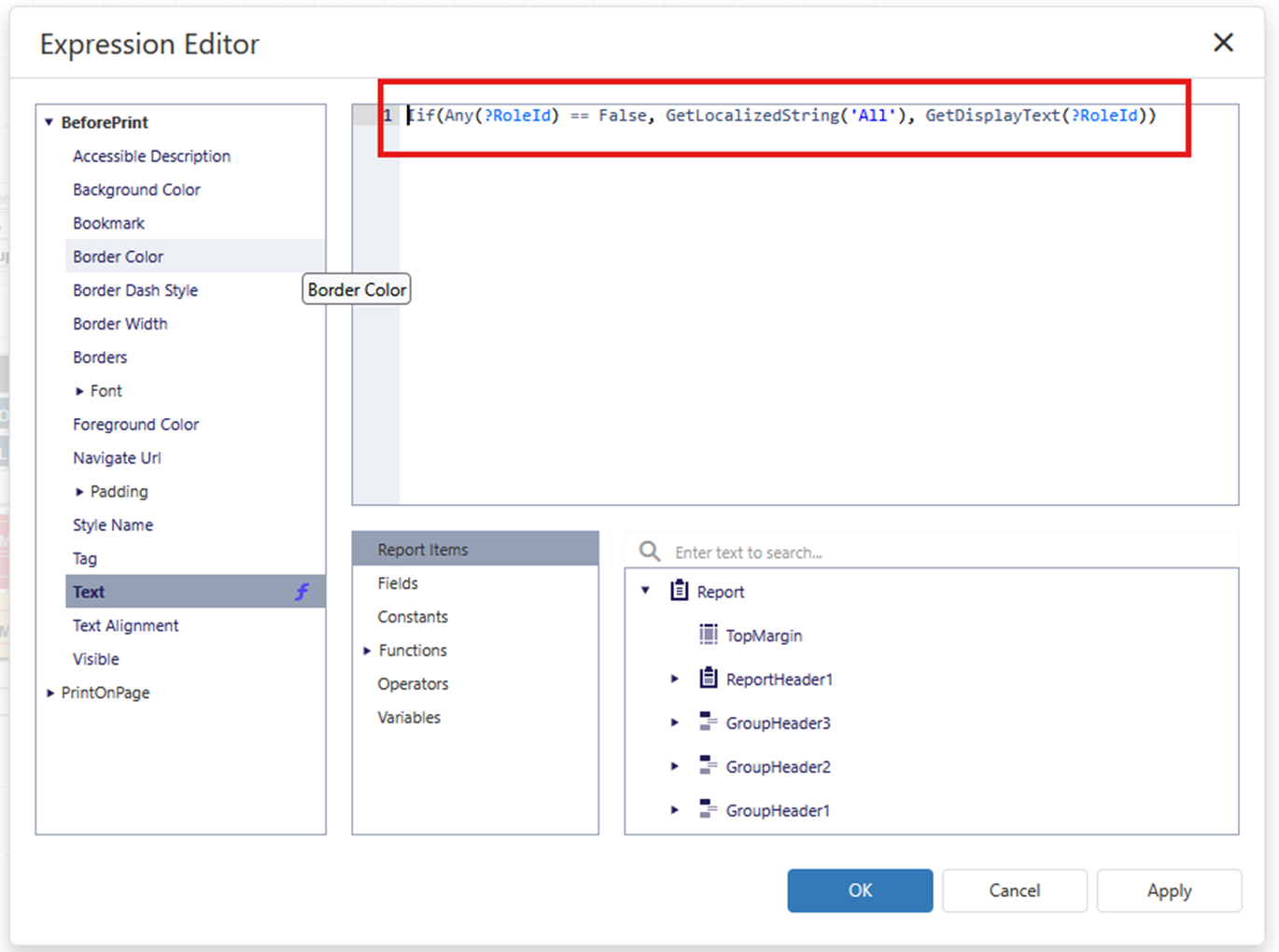Expand the ReportHeader1 tree node
The width and height of the screenshot is (1279, 952).
click(x=674, y=679)
